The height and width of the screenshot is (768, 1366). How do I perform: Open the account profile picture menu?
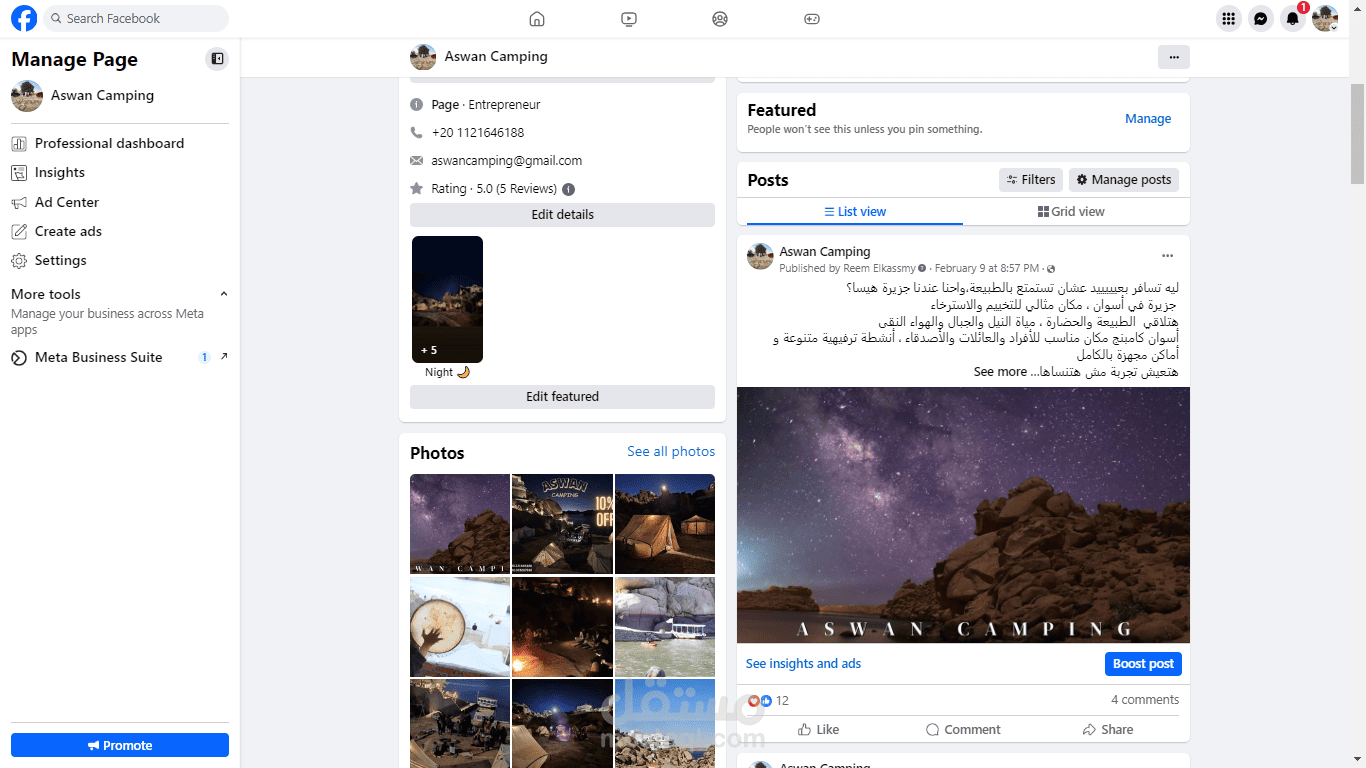pos(1325,18)
